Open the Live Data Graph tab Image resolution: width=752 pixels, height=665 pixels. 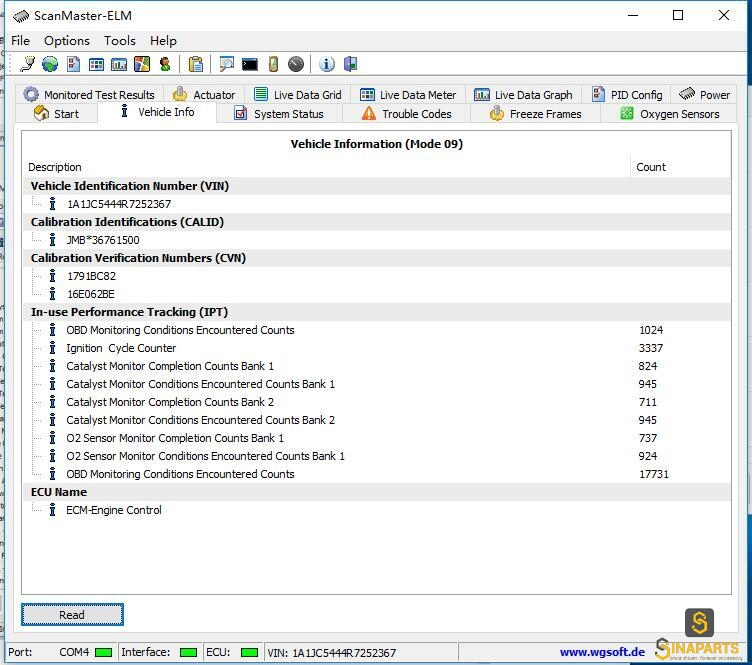pos(523,94)
